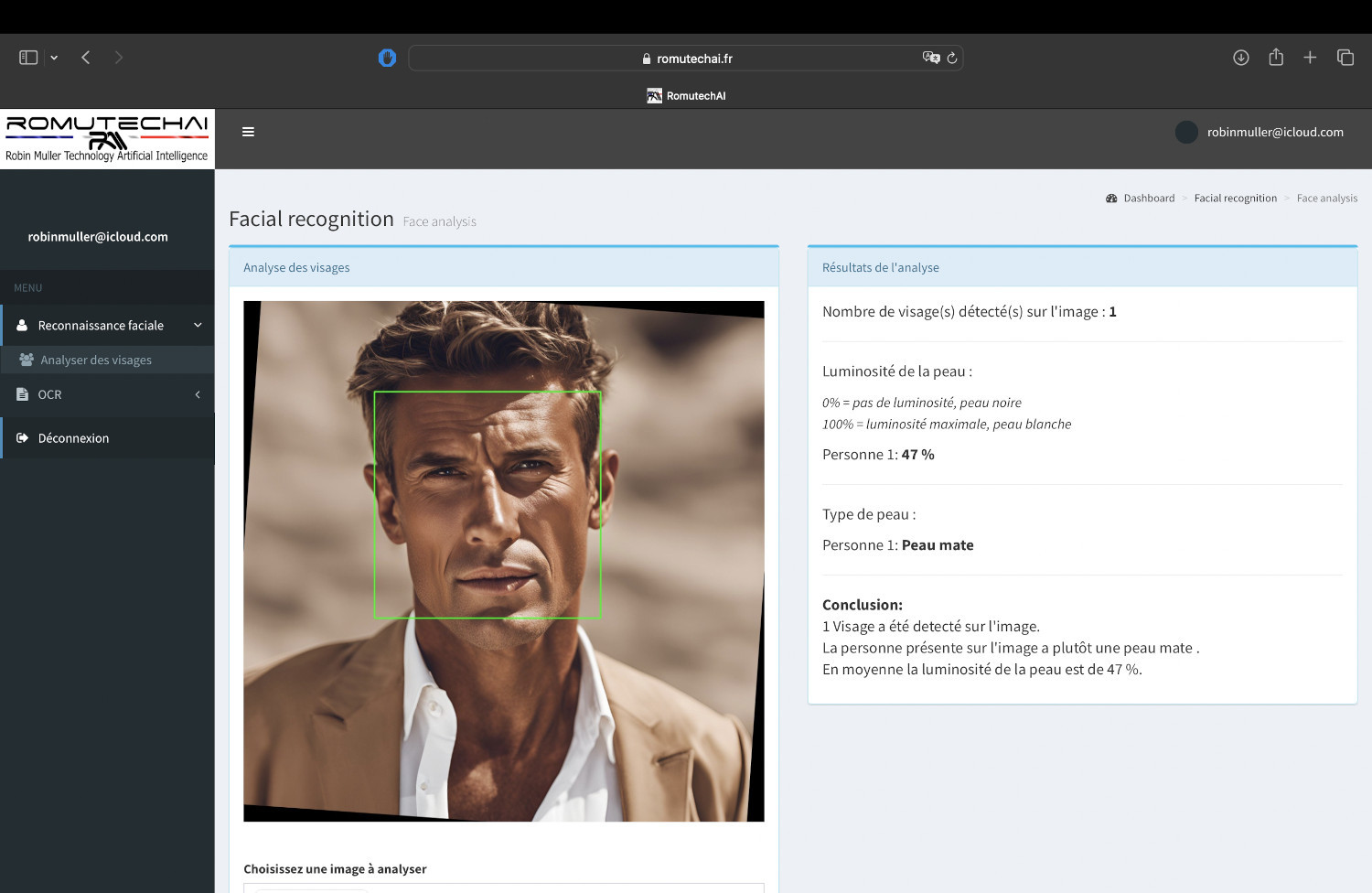Click the Facial recognition breadcrumb link
The image size is (1372, 893).
point(1235,199)
